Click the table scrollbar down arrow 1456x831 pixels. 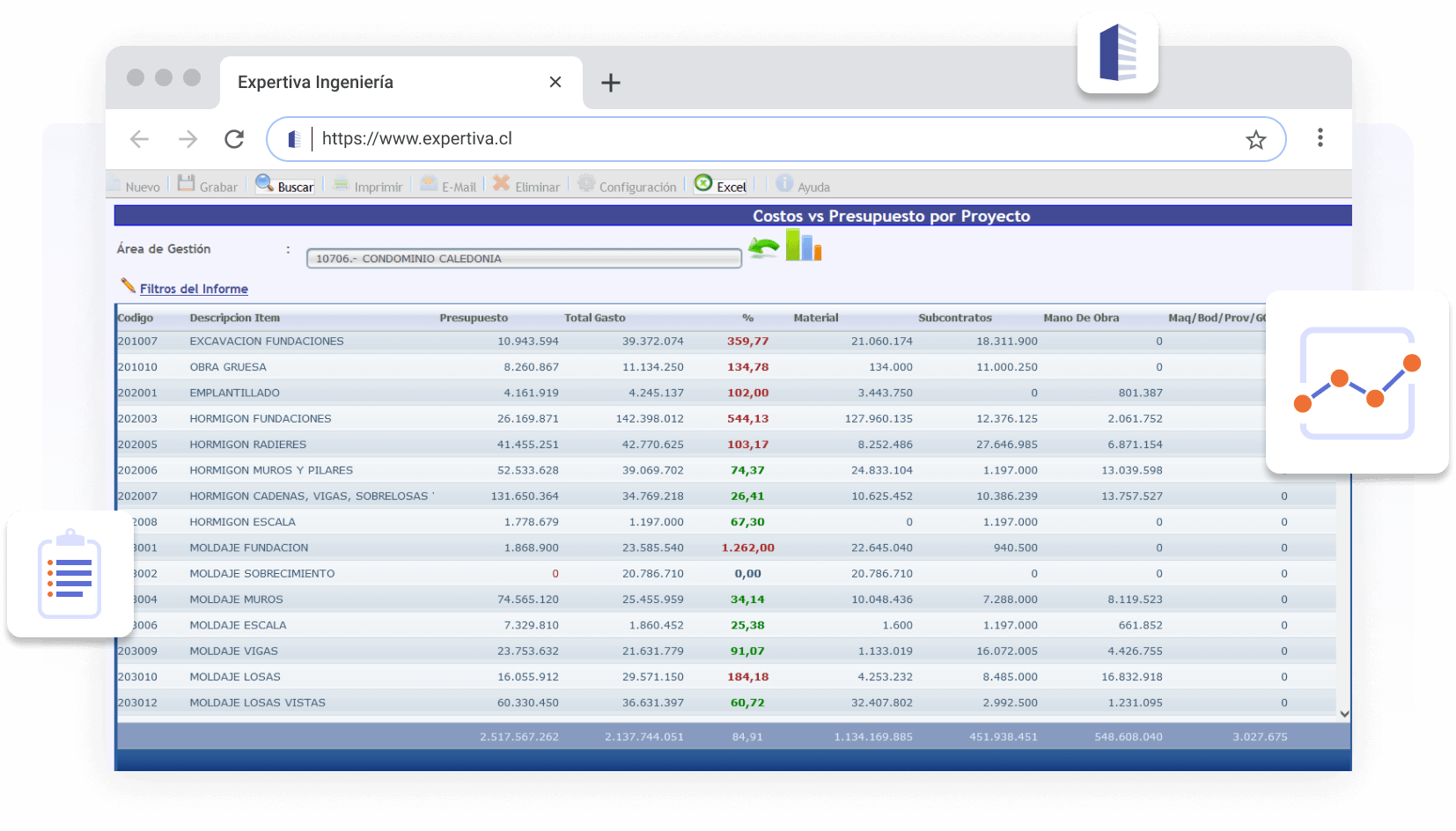(x=1344, y=714)
